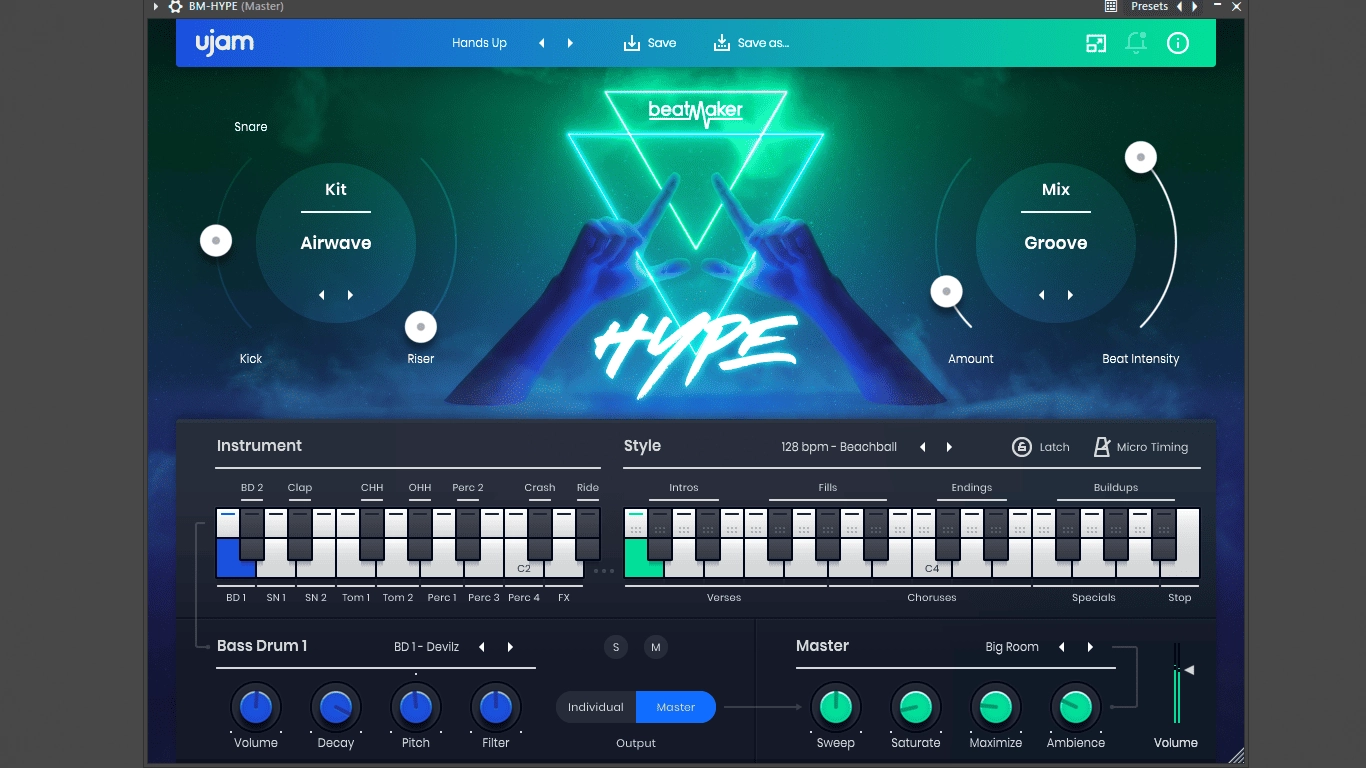Screen dimensions: 1366x768
Task: Select next preset with right arrow by Hands Up
Action: click(570, 43)
